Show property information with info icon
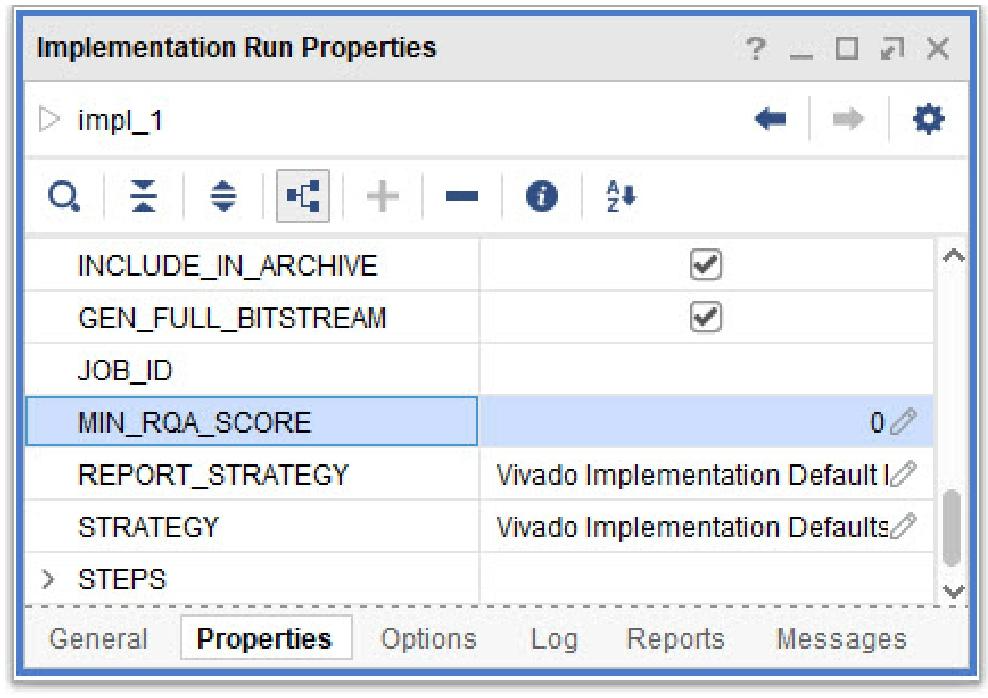This screenshot has height=698, width=988. click(541, 197)
